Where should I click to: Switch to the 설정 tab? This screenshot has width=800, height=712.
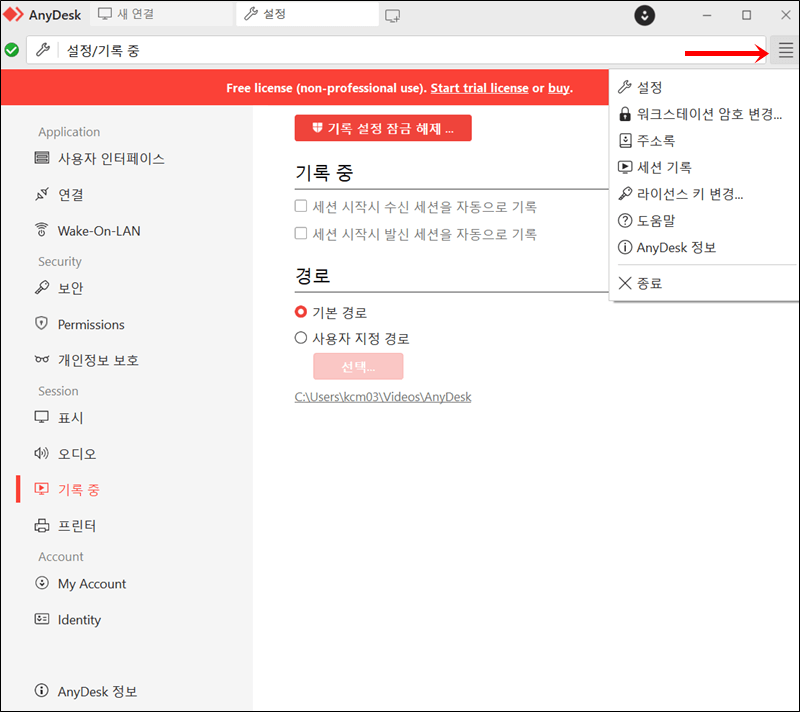click(307, 14)
